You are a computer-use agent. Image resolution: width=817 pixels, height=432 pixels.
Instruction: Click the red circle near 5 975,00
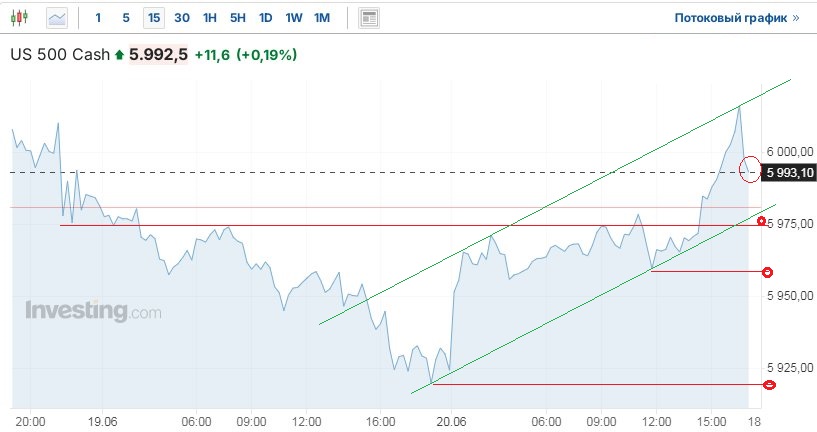click(762, 221)
